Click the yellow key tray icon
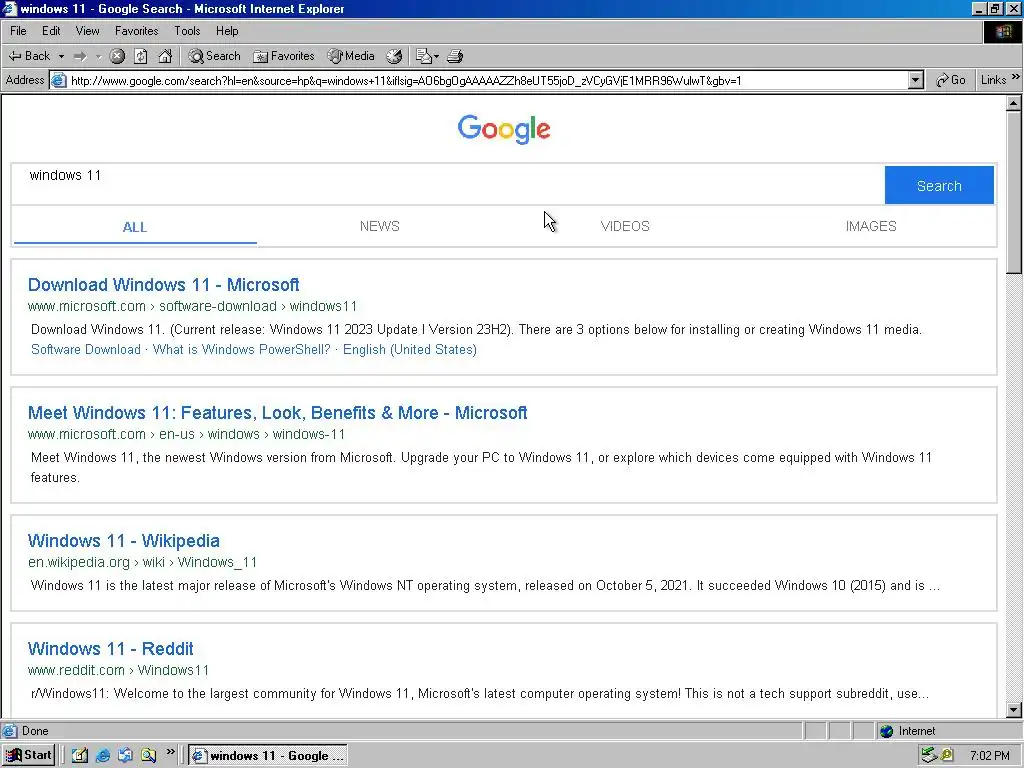This screenshot has width=1024, height=768. pos(947,756)
